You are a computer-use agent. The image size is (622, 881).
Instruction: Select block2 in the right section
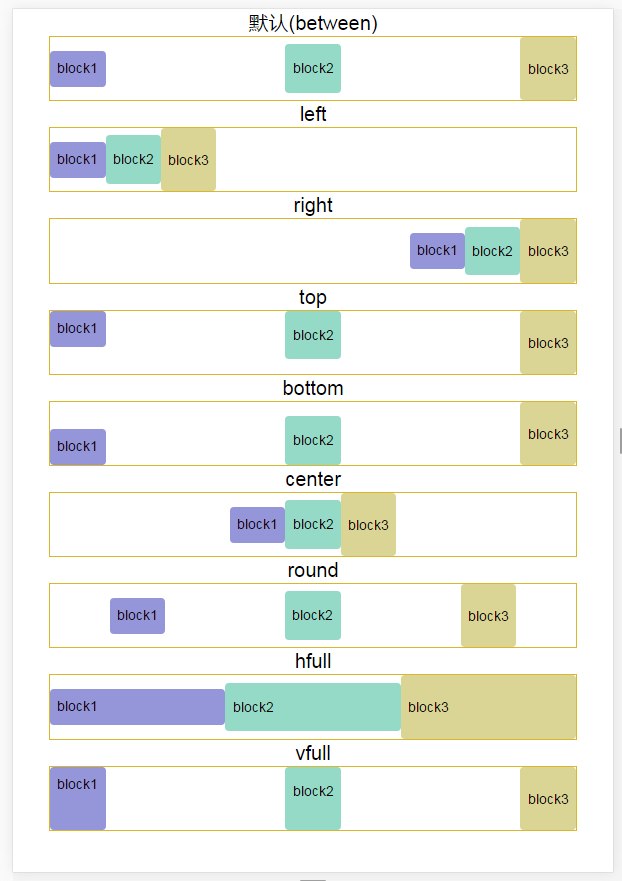pyautogui.click(x=492, y=251)
